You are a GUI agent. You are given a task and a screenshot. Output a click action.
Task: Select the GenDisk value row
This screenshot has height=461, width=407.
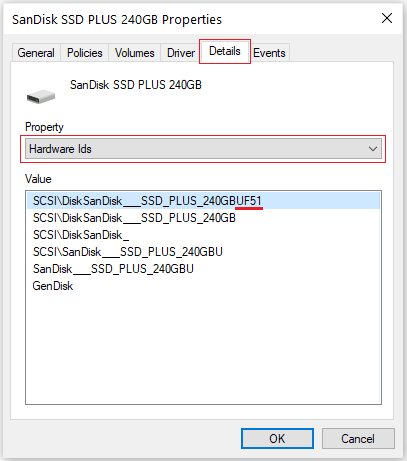tap(203, 286)
